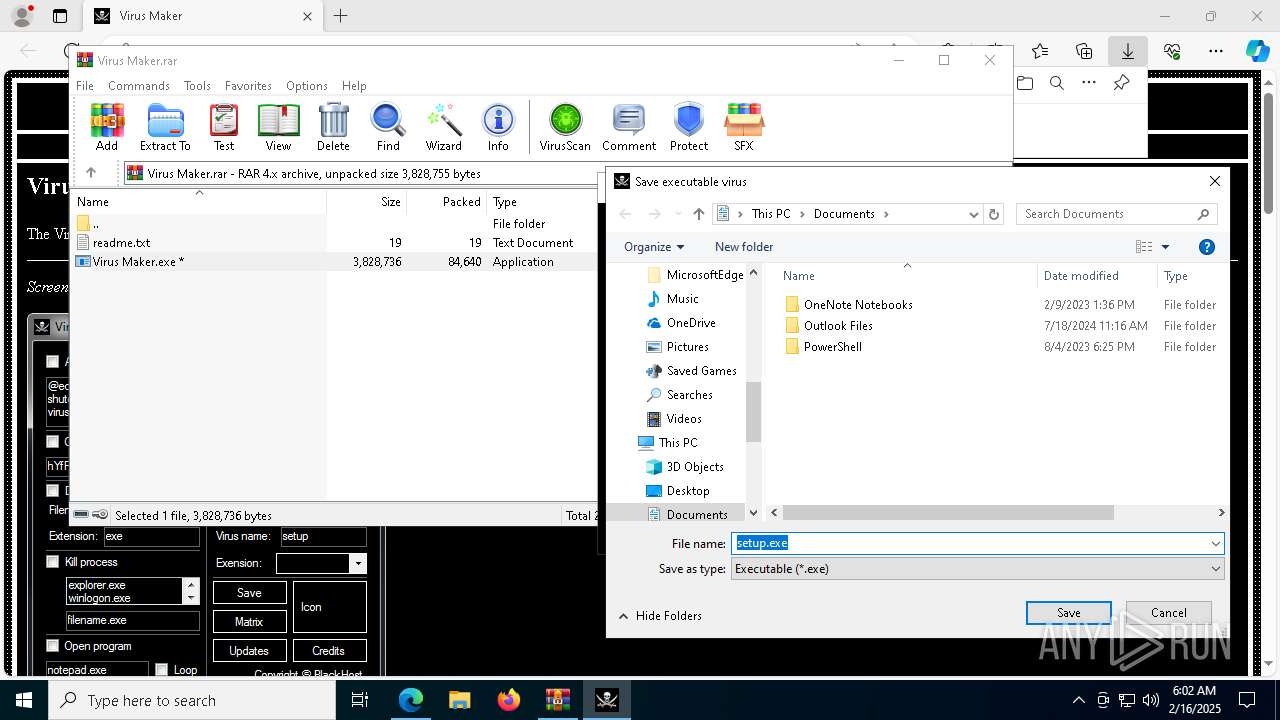Image resolution: width=1280 pixels, height=720 pixels.
Task: Click Save button in Save dialog
Action: [x=1068, y=613]
